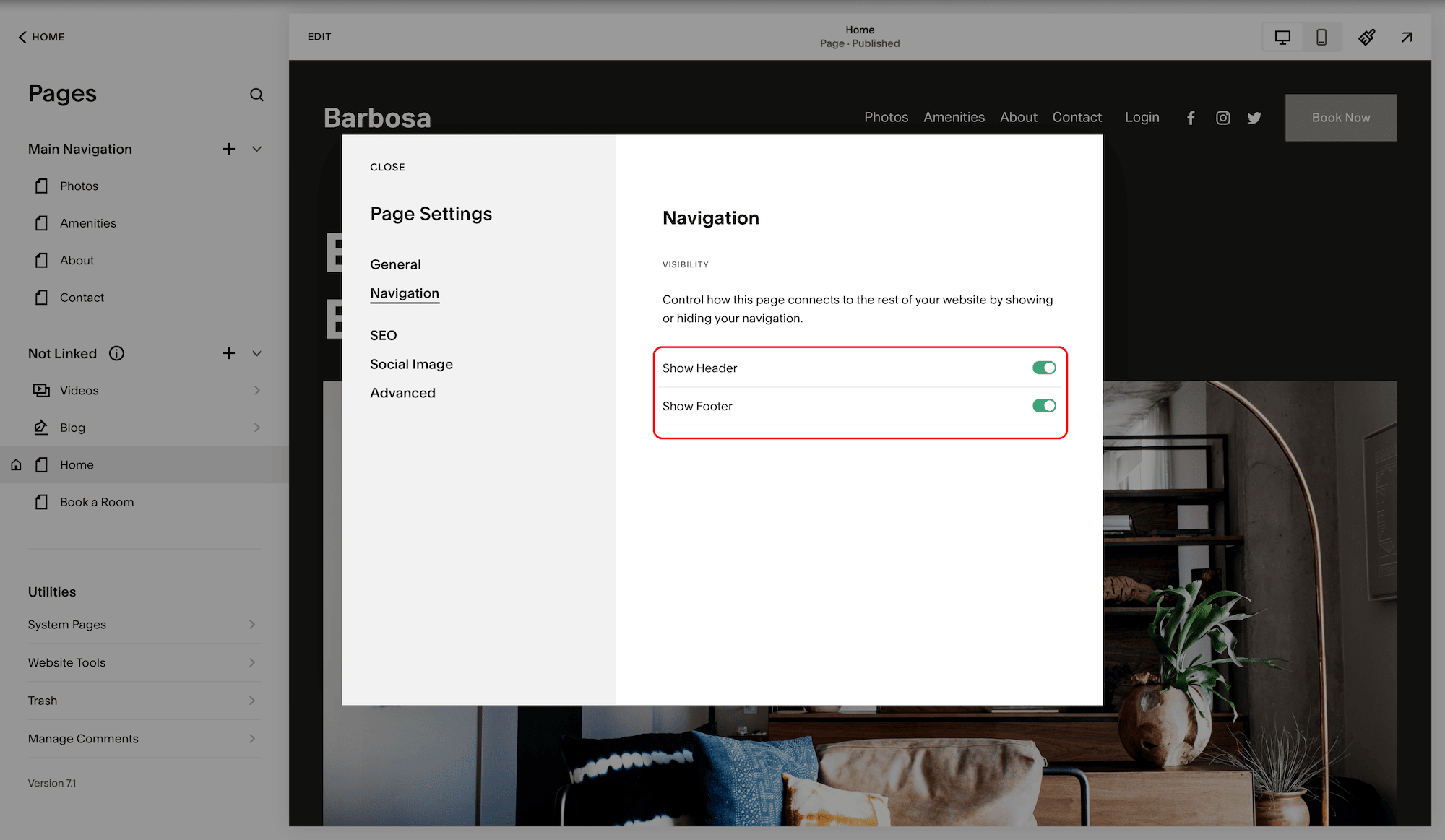1445x840 pixels.
Task: Add page to Not Linked plus icon
Action: point(229,353)
